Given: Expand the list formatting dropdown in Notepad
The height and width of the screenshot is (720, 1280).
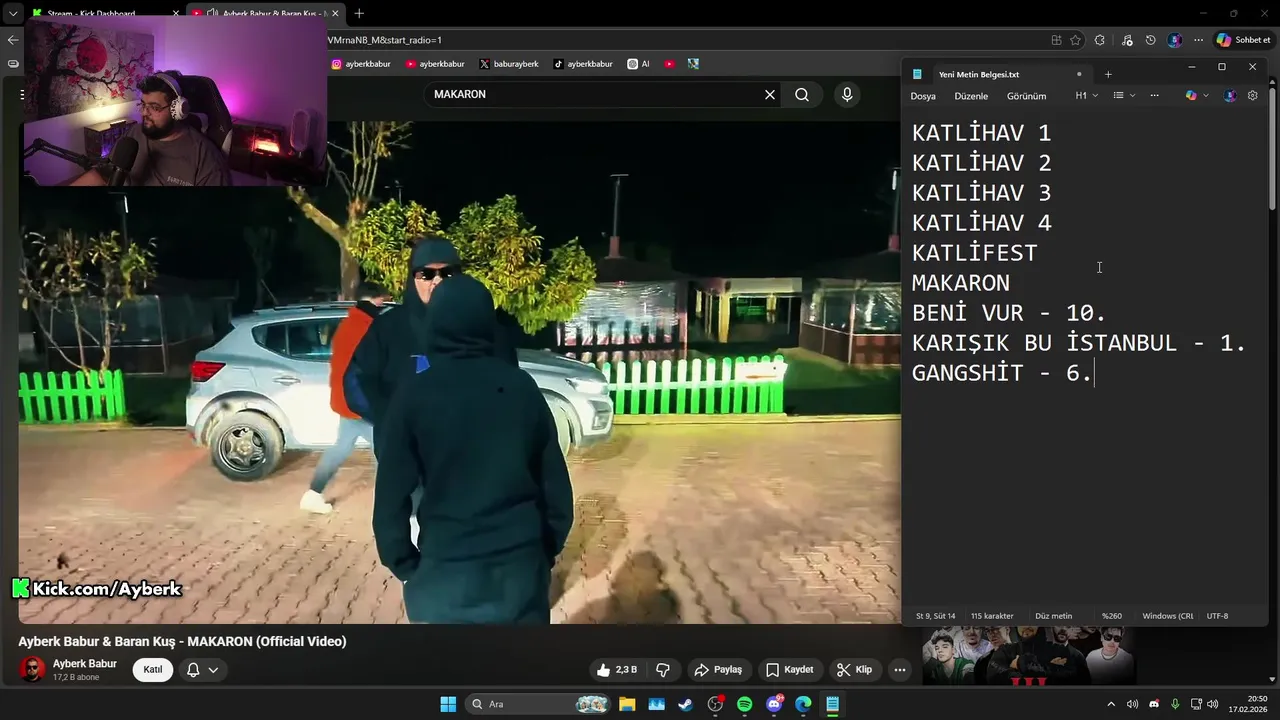Looking at the screenshot, I should tap(1124, 96).
